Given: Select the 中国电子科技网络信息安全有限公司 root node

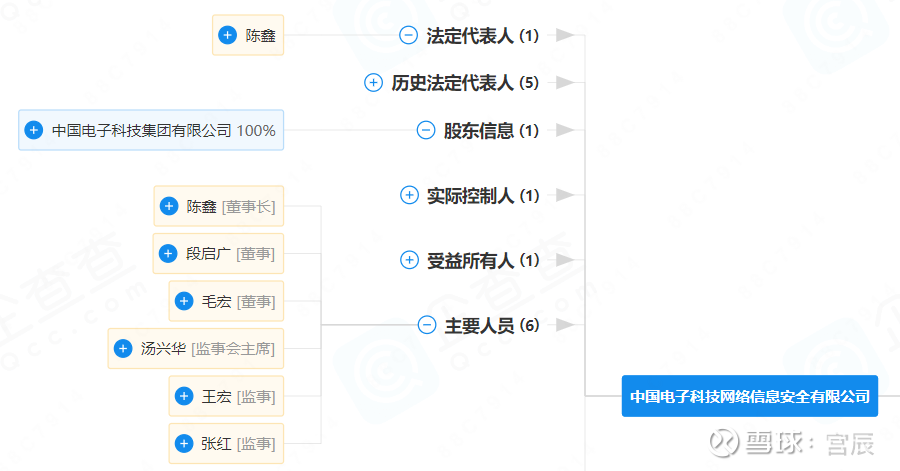Looking at the screenshot, I should pos(749,396).
